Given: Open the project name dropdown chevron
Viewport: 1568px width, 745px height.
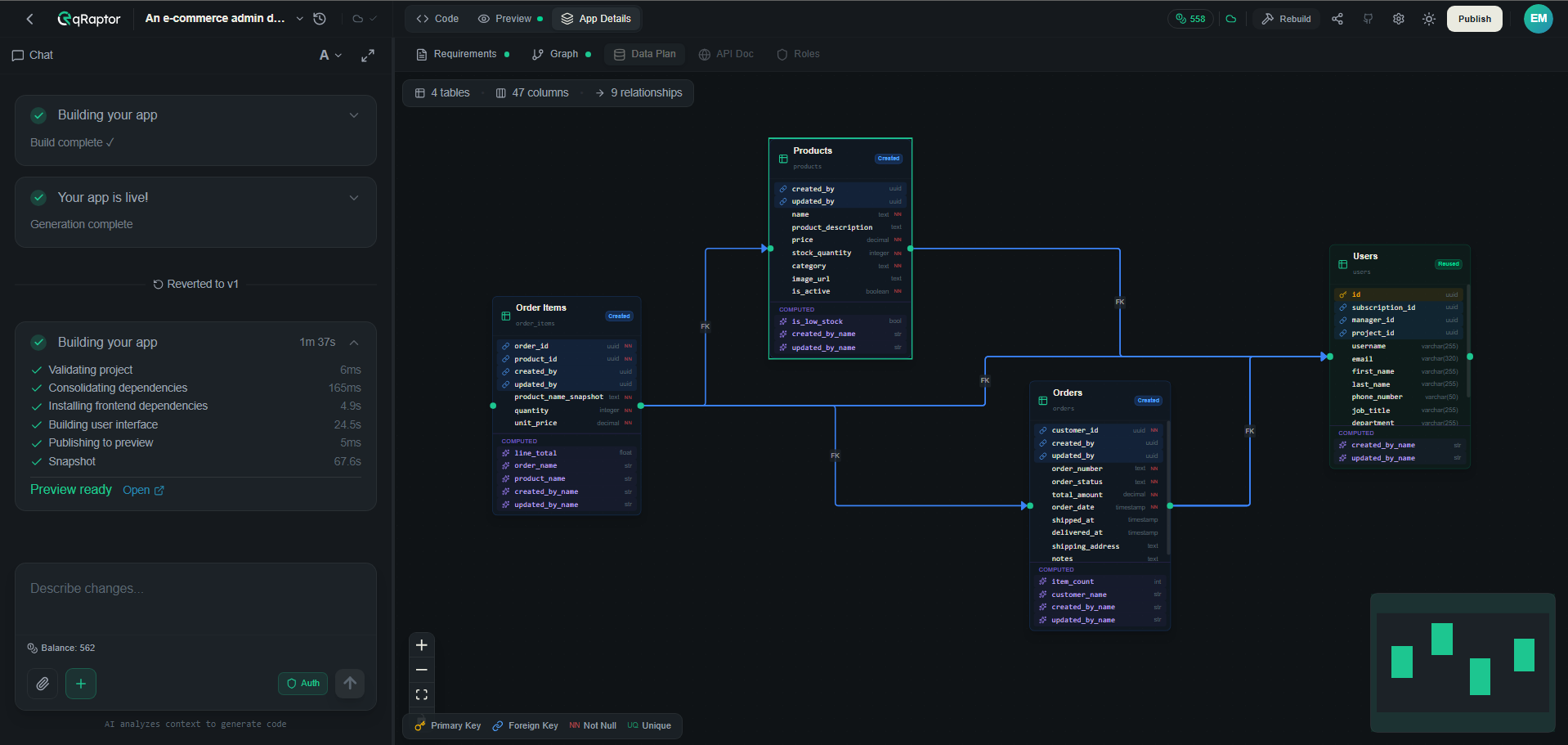Looking at the screenshot, I should coord(299,19).
